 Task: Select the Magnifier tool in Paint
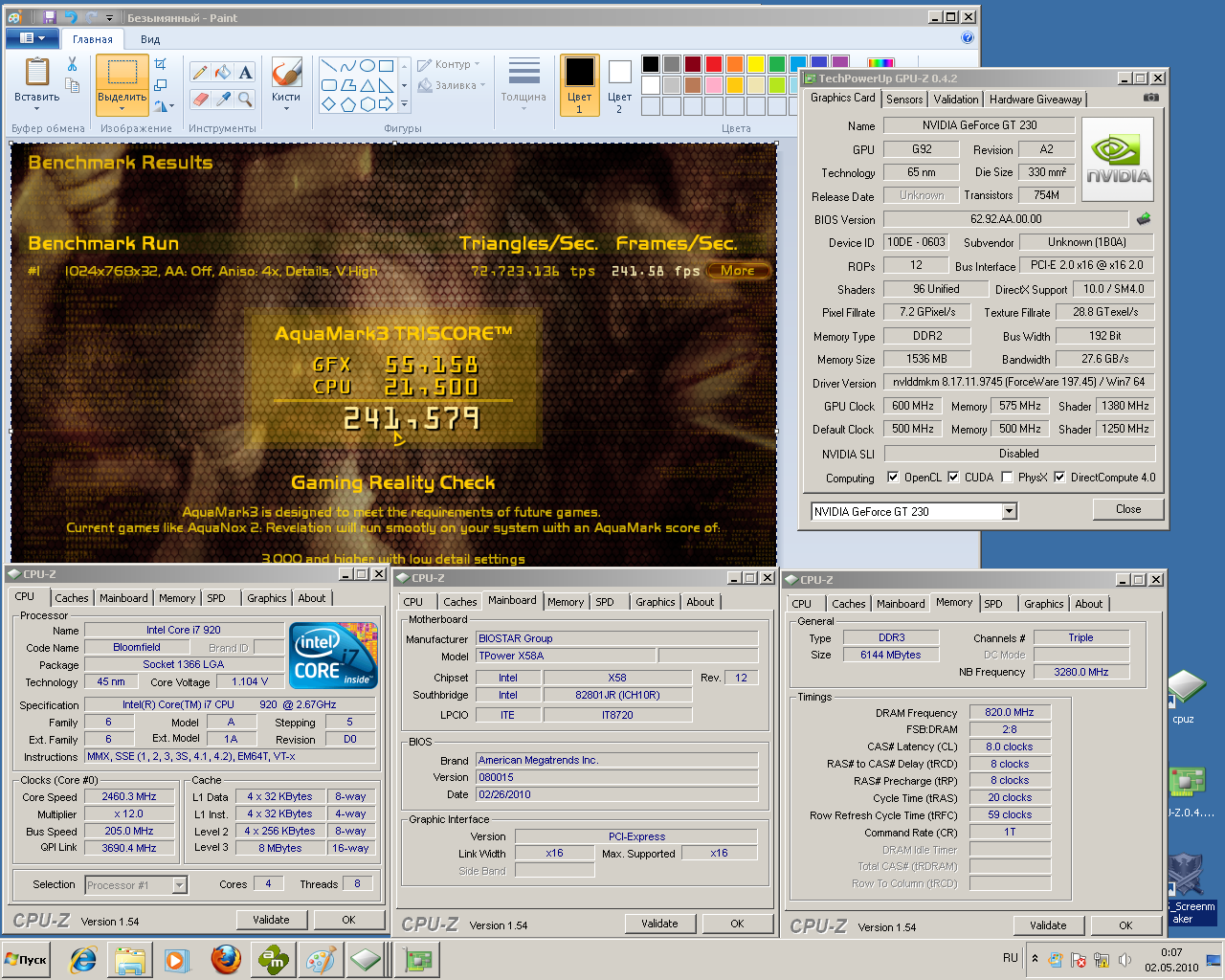pyautogui.click(x=246, y=99)
